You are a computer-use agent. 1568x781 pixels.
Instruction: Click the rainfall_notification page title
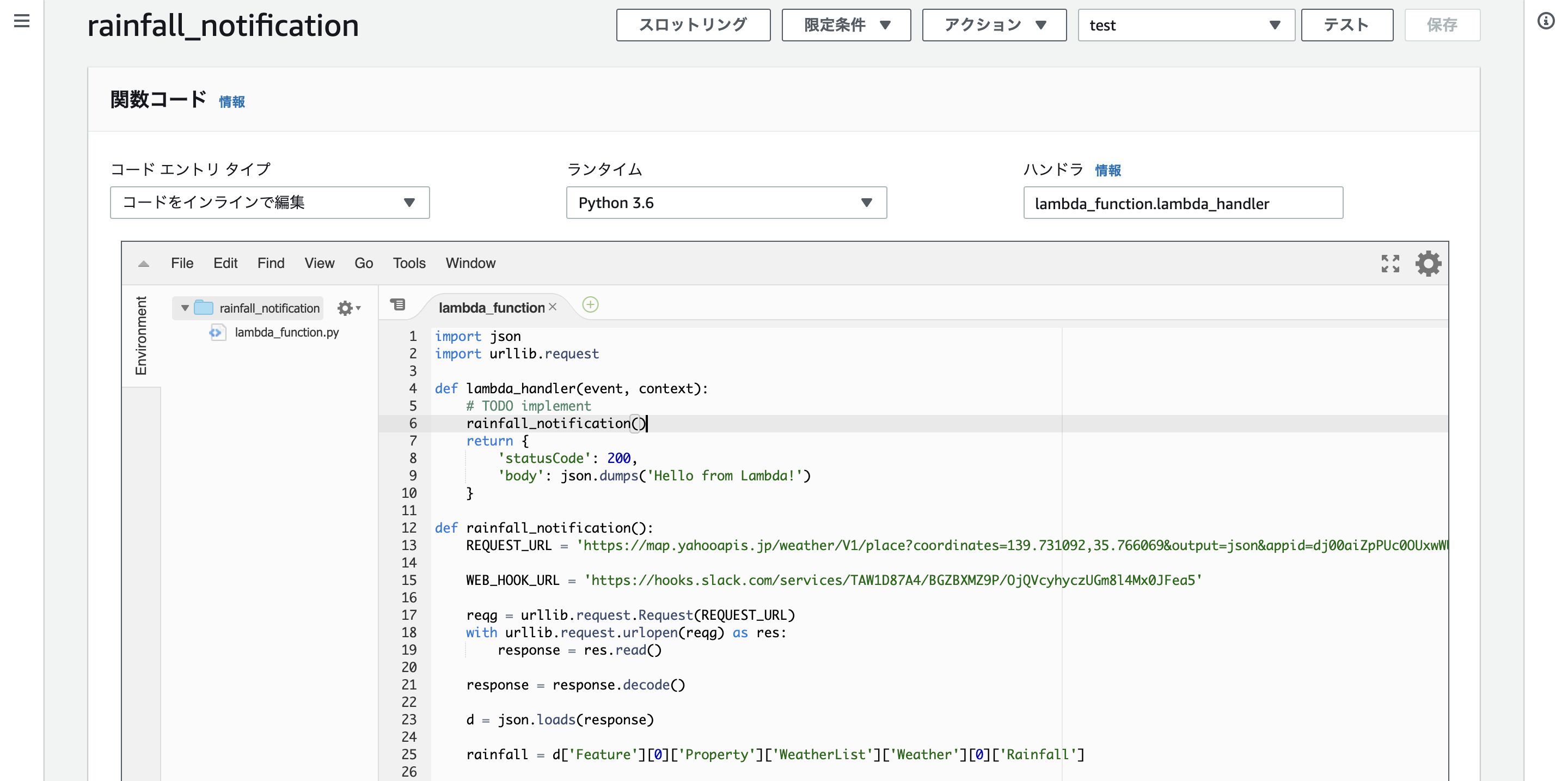coord(223,26)
